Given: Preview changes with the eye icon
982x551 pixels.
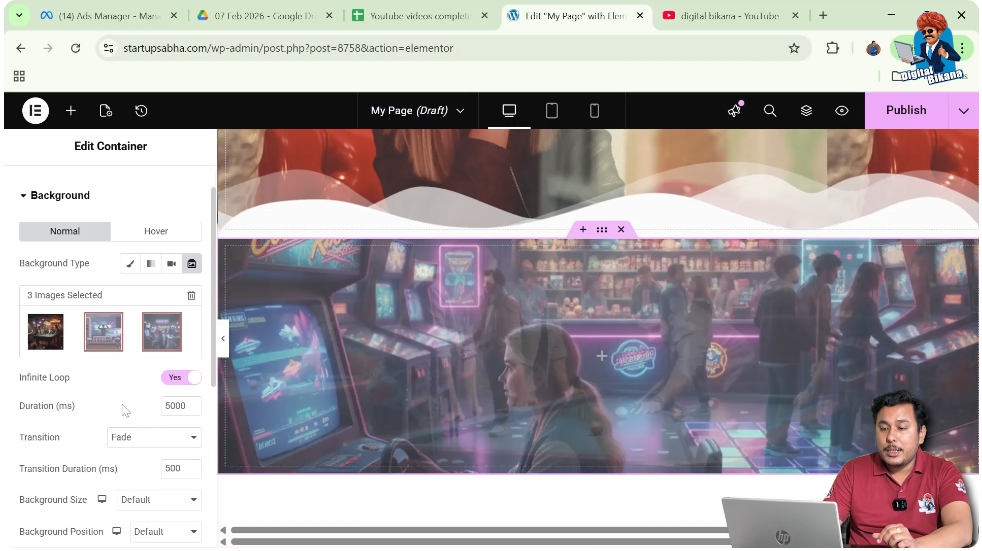Looking at the screenshot, I should (x=842, y=111).
